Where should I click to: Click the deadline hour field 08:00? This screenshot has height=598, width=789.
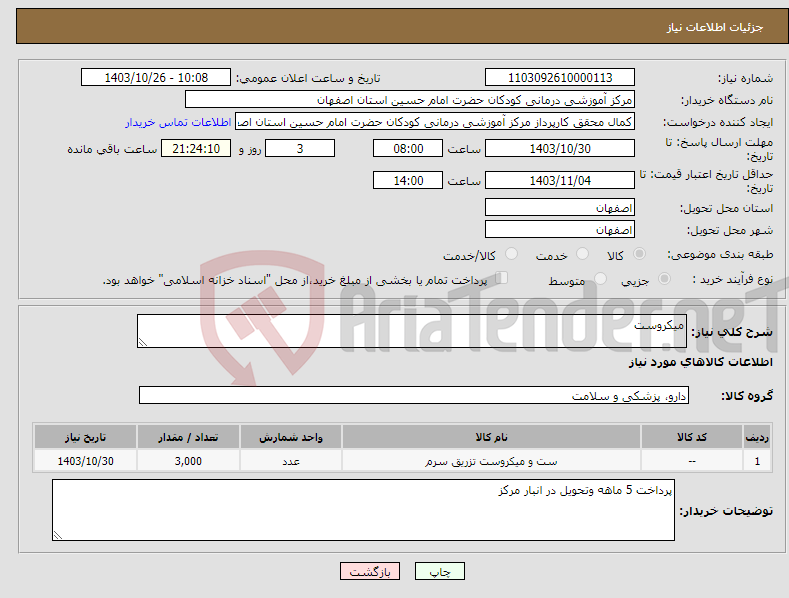pyautogui.click(x=408, y=148)
